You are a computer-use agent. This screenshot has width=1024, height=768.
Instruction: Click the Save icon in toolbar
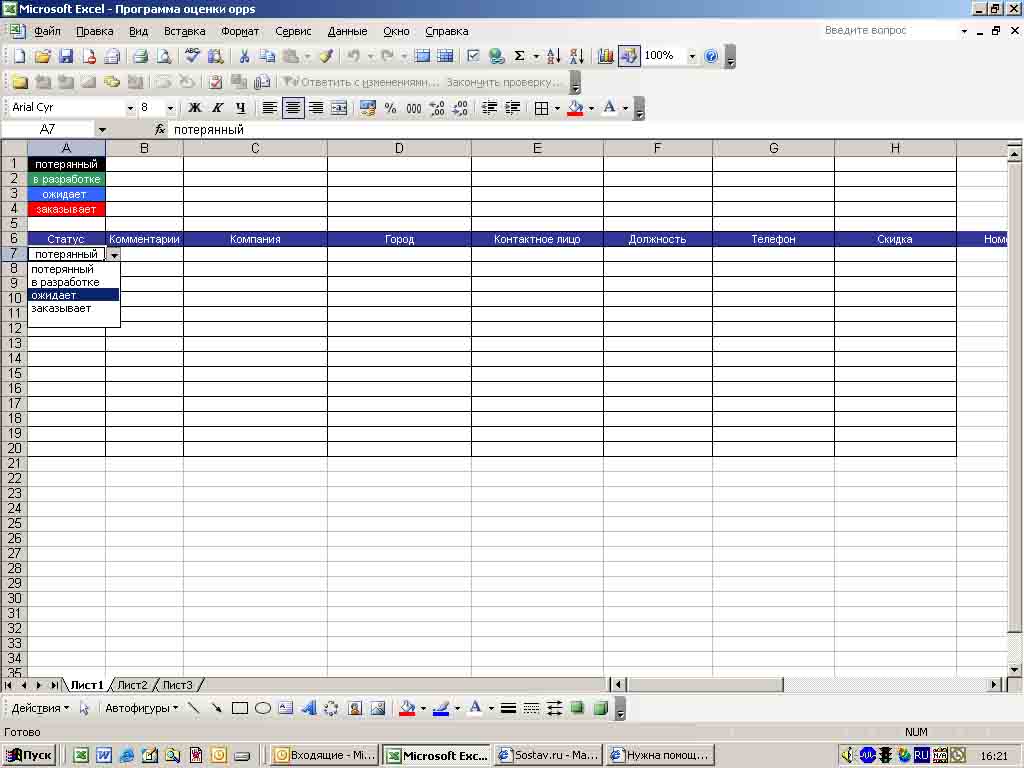point(66,57)
